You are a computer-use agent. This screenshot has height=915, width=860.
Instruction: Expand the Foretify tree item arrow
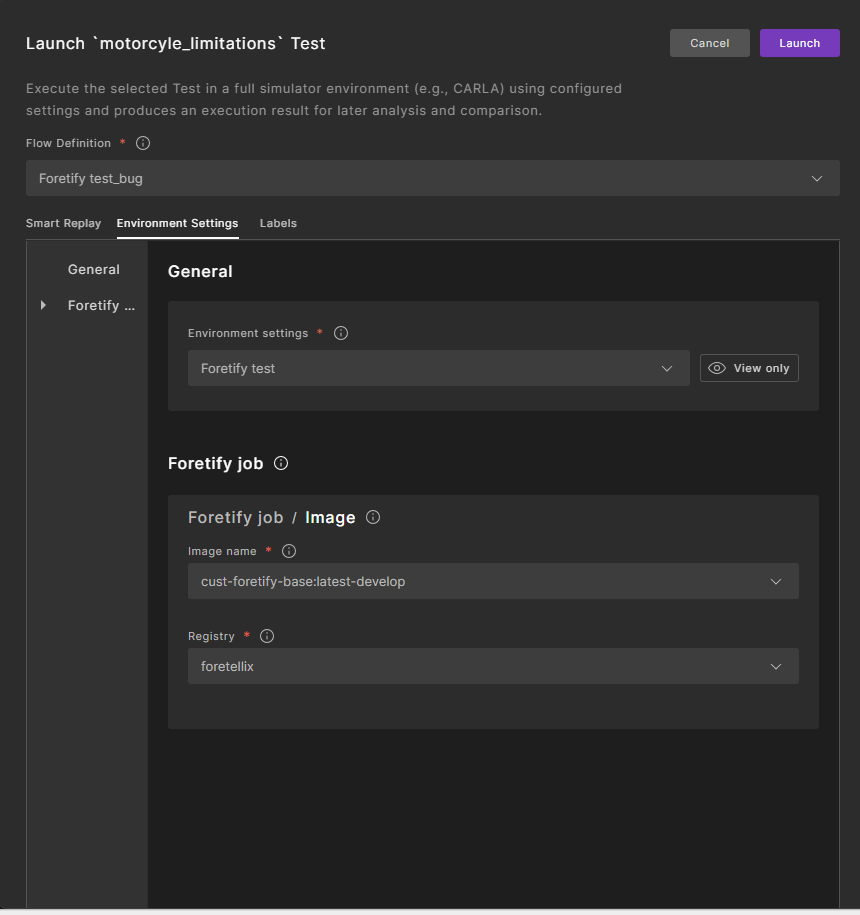[x=43, y=305]
